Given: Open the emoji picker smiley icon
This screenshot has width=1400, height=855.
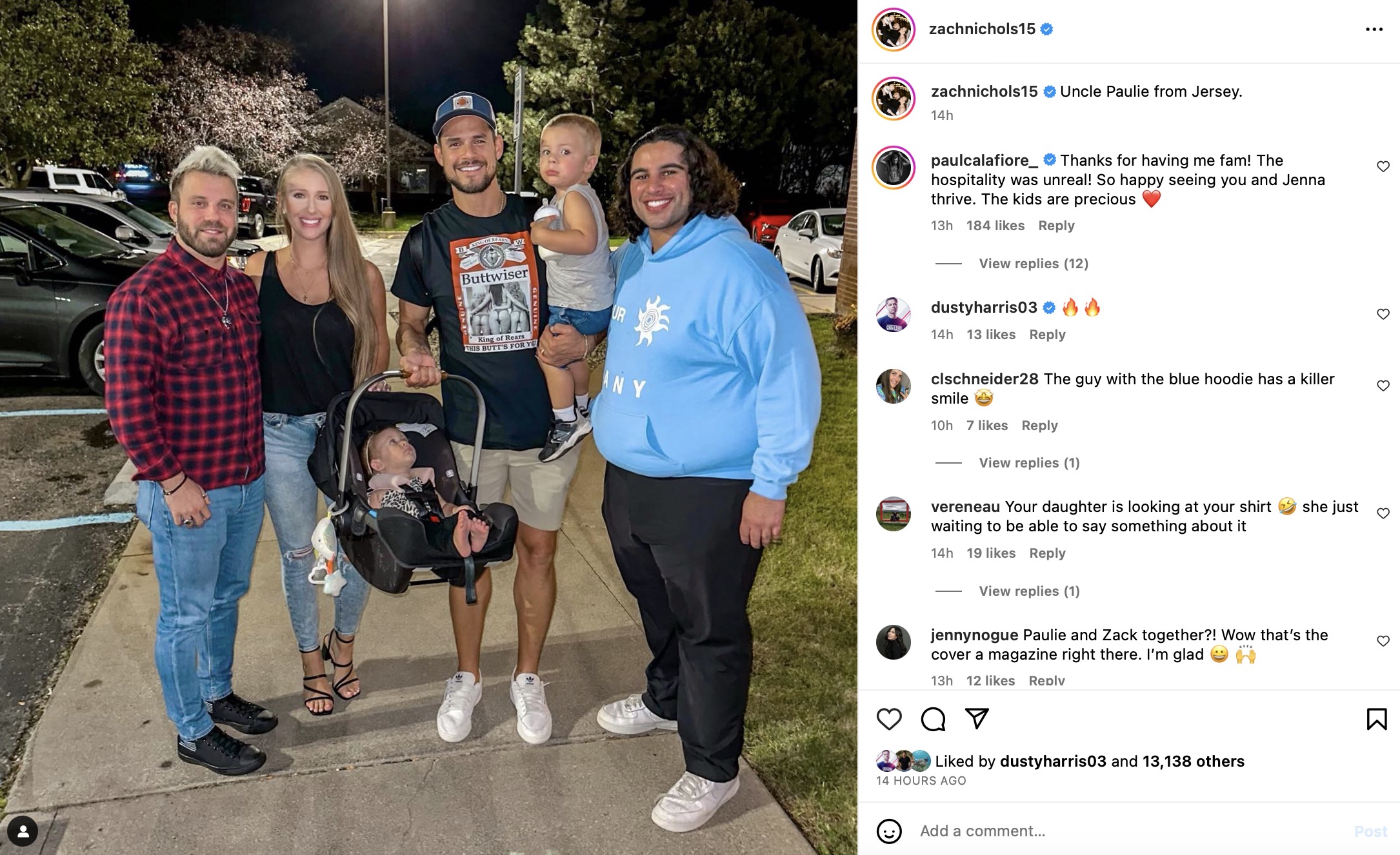Looking at the screenshot, I should pos(889,831).
